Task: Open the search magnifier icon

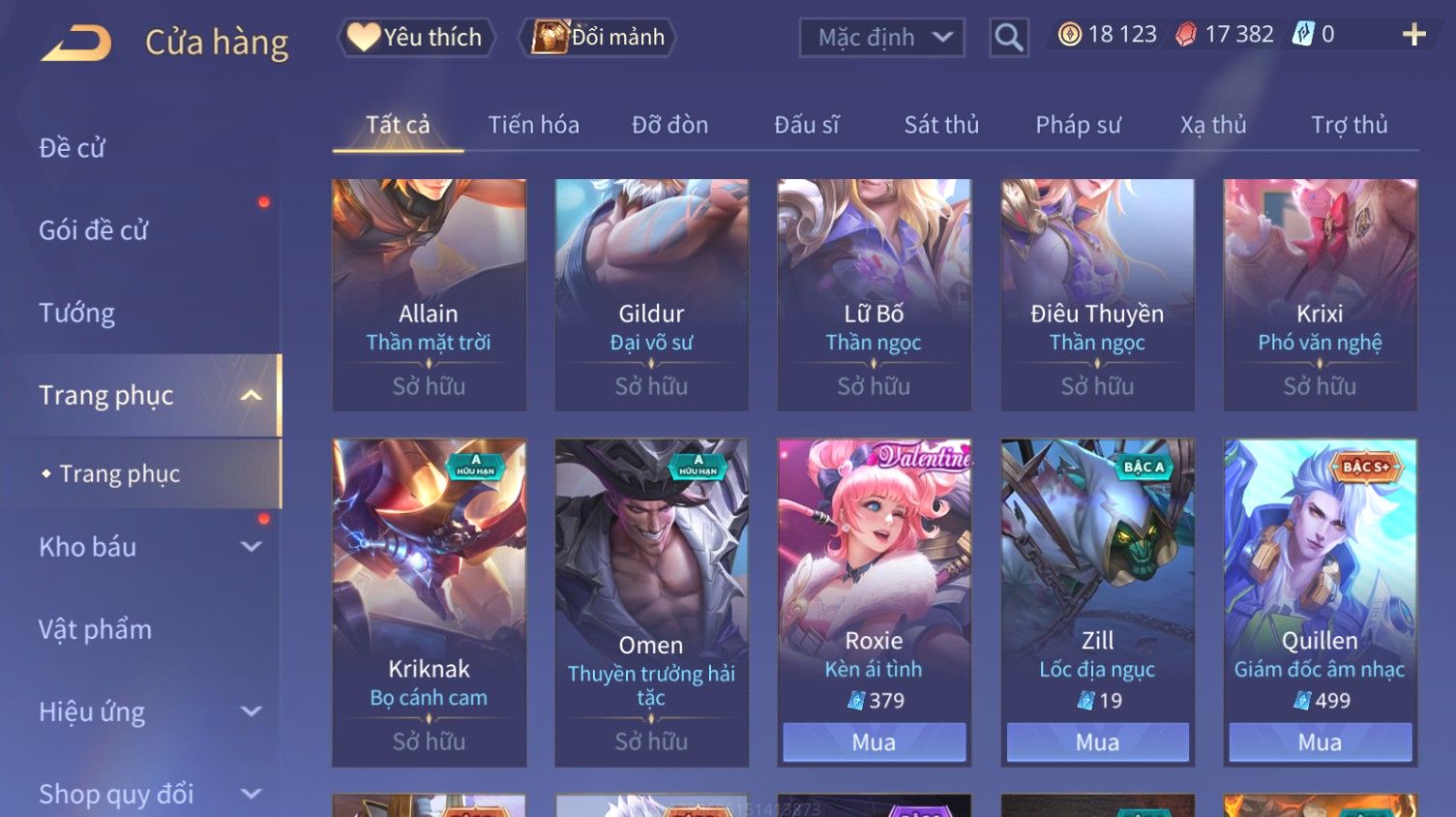Action: [1009, 38]
